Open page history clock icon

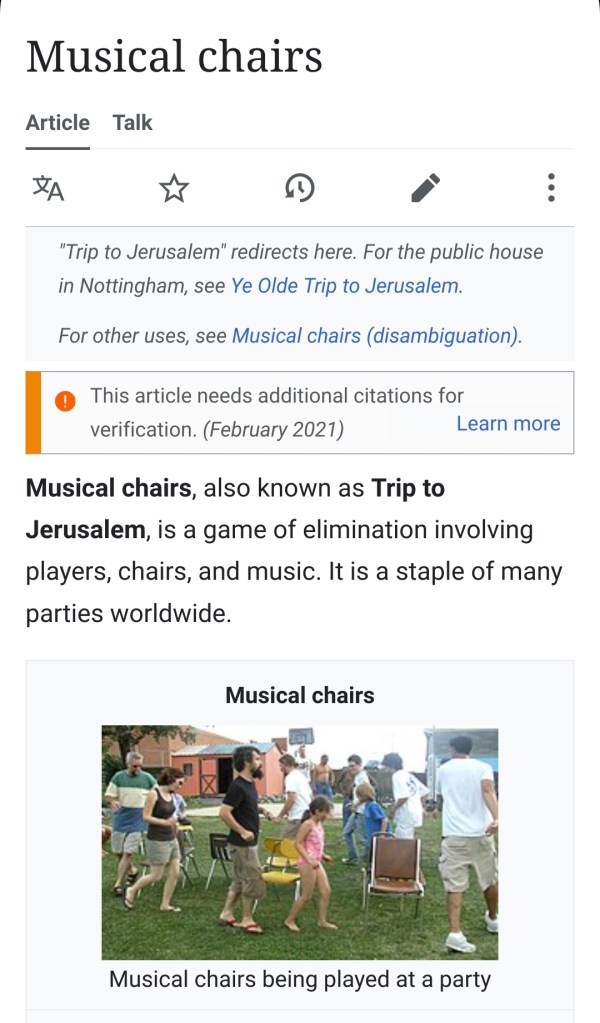(x=300, y=187)
